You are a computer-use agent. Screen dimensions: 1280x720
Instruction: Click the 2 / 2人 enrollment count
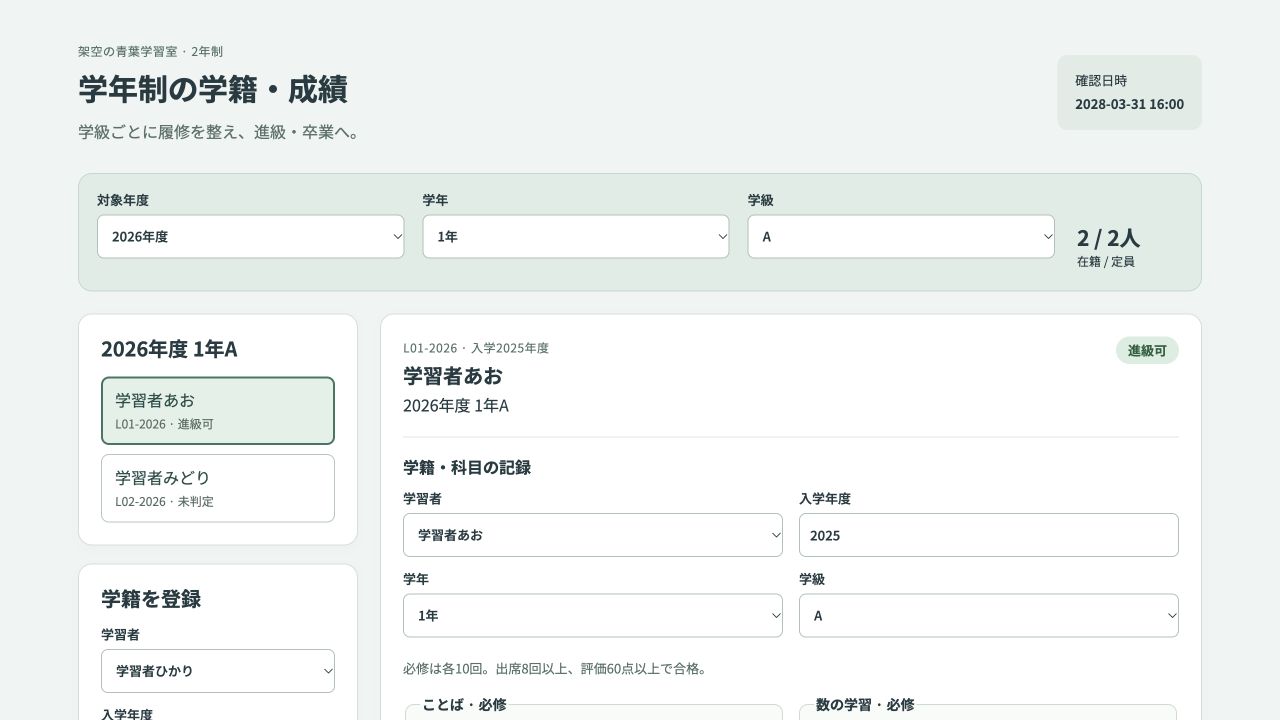click(1108, 238)
